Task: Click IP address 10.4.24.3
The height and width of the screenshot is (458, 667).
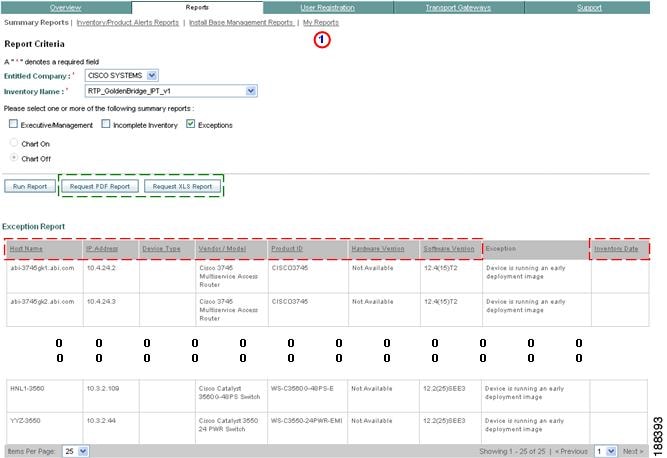Action: coord(101,302)
